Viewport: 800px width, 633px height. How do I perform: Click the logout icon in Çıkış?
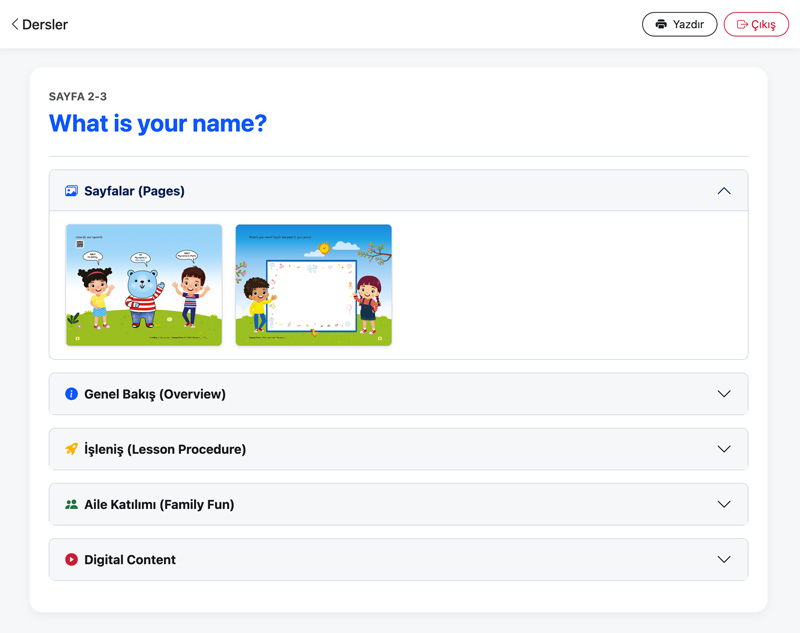click(742, 24)
